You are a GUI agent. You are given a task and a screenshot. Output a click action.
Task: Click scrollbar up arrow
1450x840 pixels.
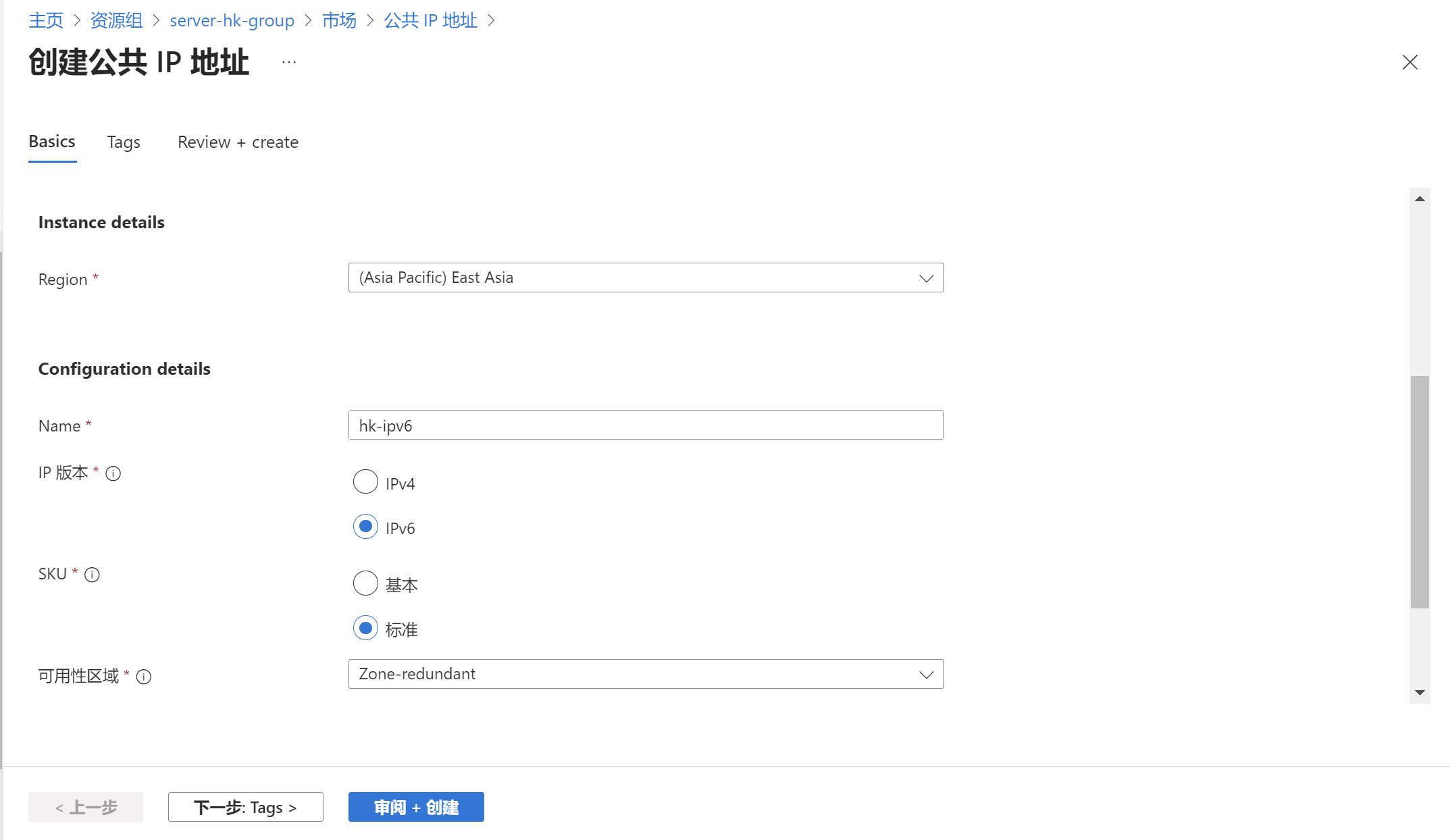(1420, 199)
